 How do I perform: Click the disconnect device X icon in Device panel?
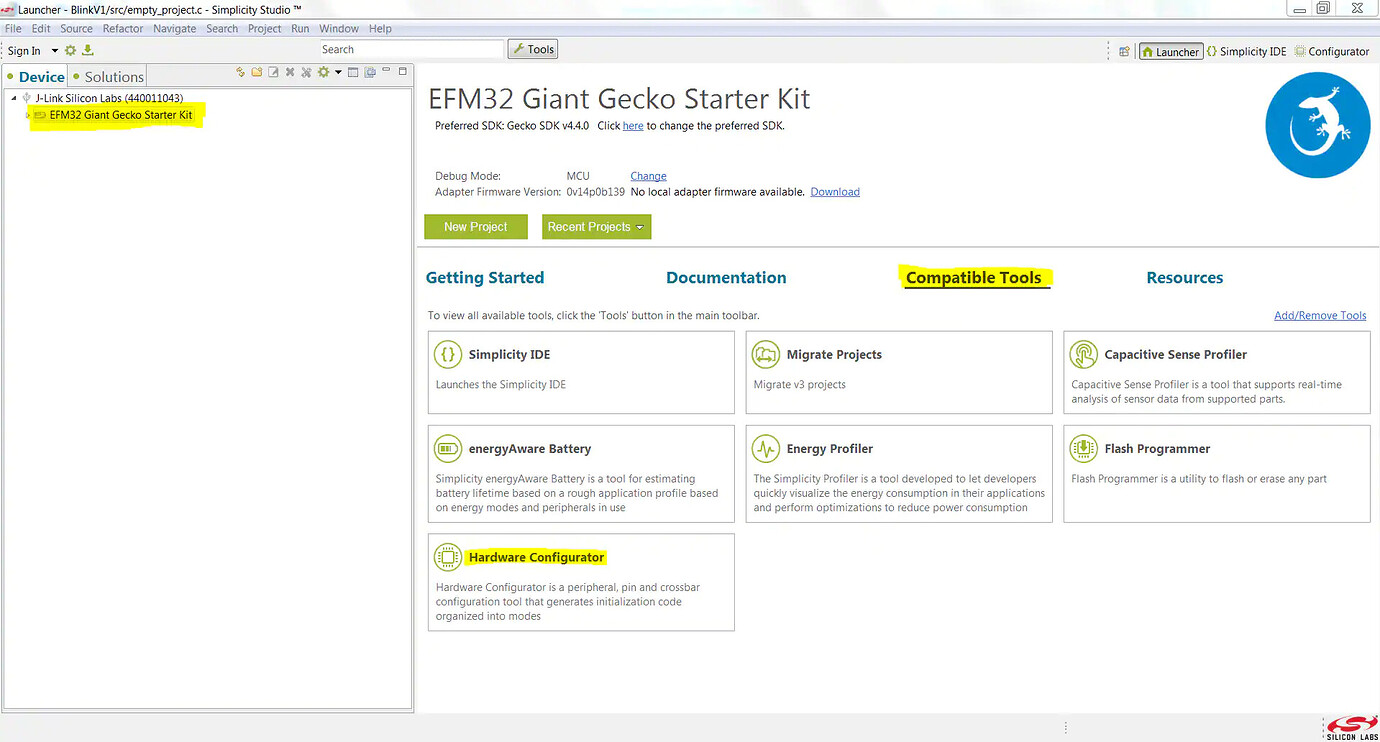coord(290,71)
